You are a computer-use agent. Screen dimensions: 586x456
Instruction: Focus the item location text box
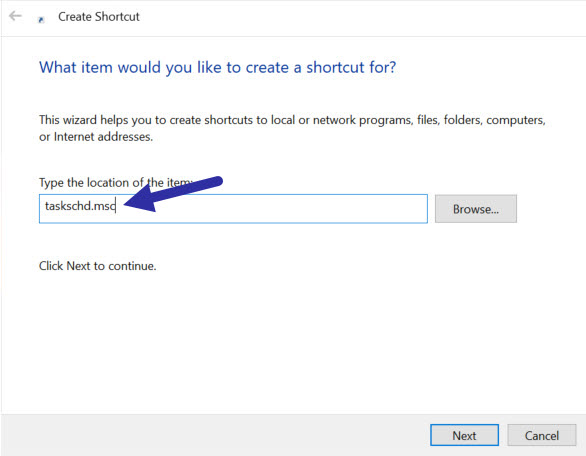pos(233,209)
